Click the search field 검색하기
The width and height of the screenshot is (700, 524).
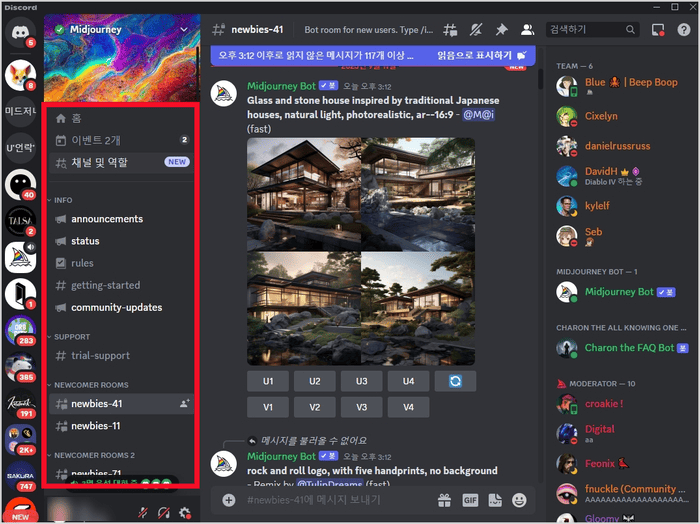point(592,29)
